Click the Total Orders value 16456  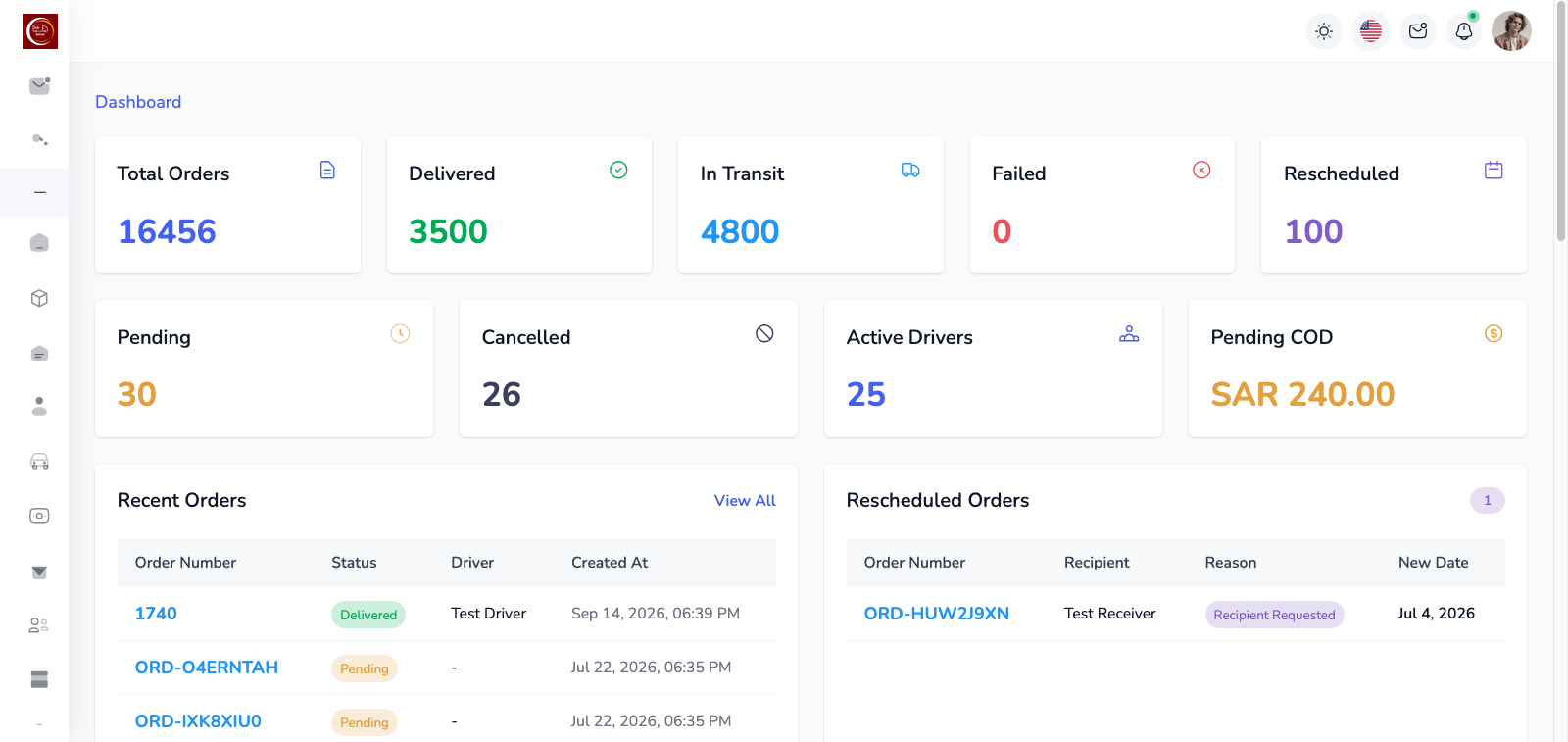167,231
